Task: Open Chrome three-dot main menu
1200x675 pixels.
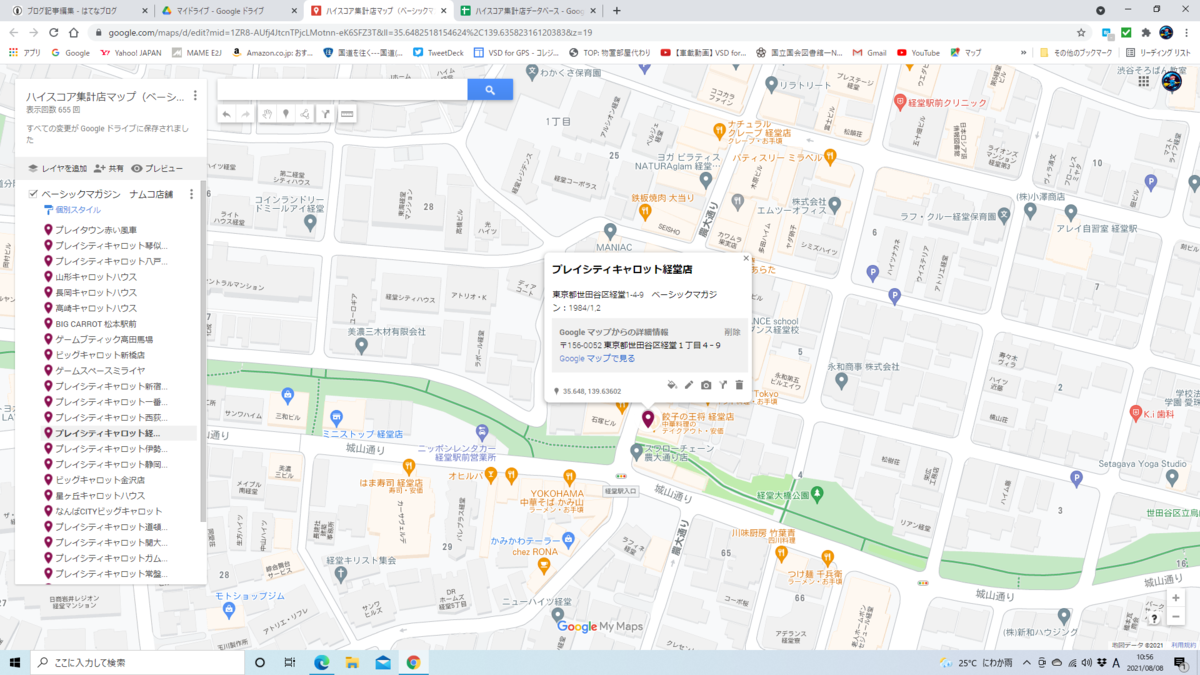Action: pos(1186,32)
